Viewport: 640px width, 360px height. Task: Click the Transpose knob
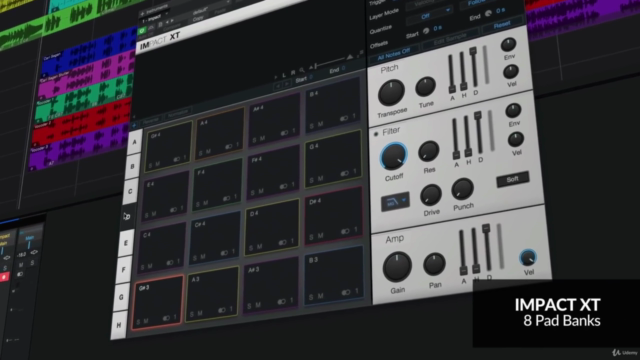[x=391, y=93]
